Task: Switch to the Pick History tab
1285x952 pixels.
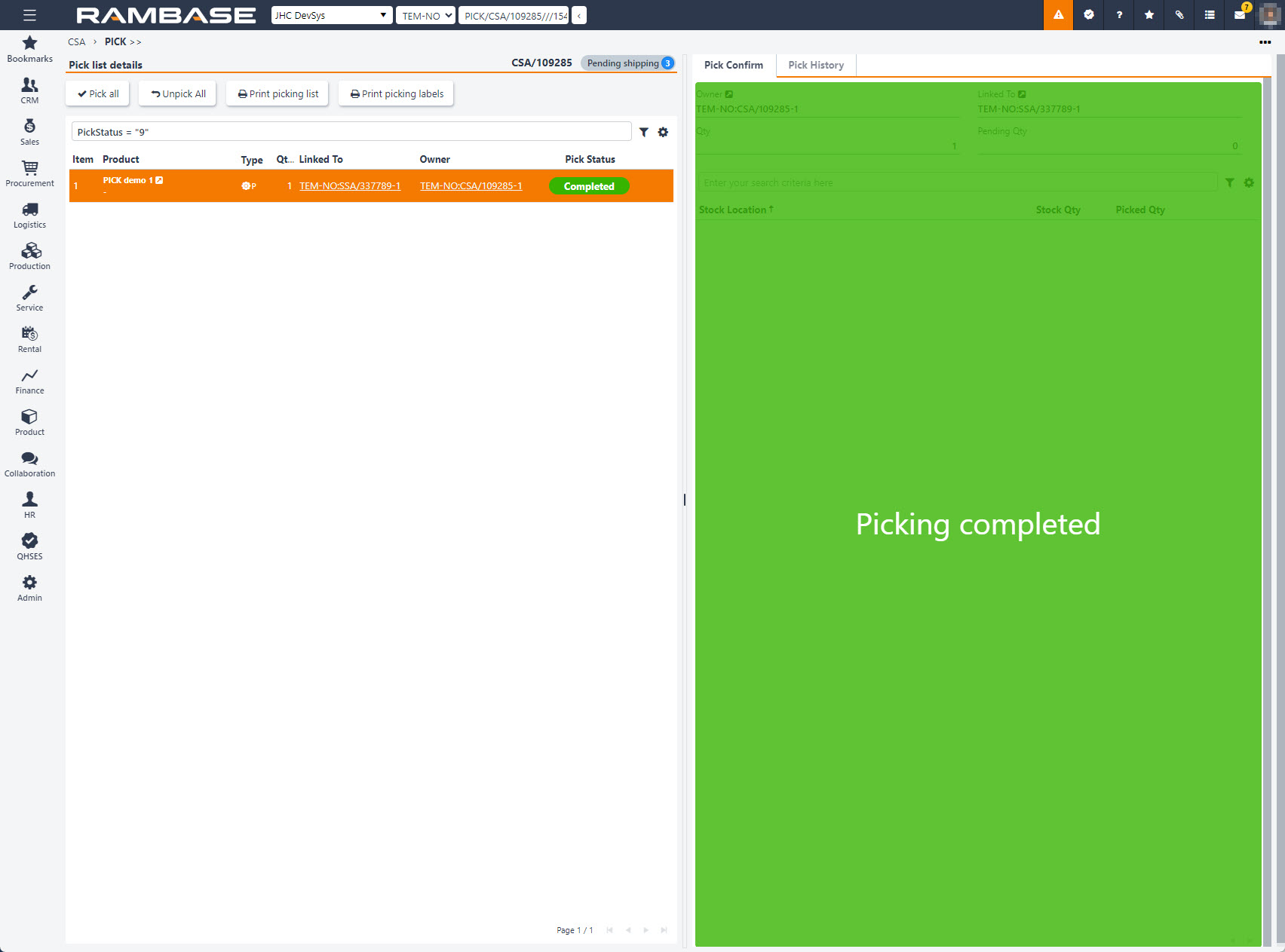Action: point(815,65)
